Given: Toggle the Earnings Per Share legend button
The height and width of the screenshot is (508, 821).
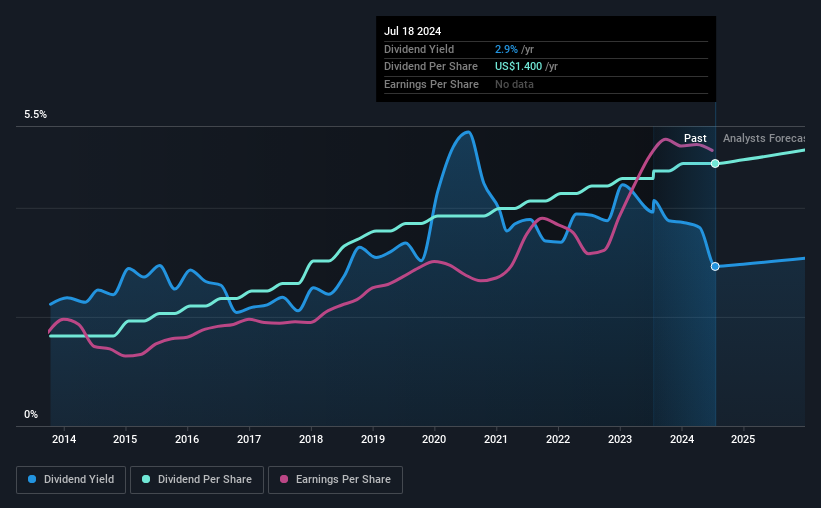Looking at the screenshot, I should click(335, 480).
